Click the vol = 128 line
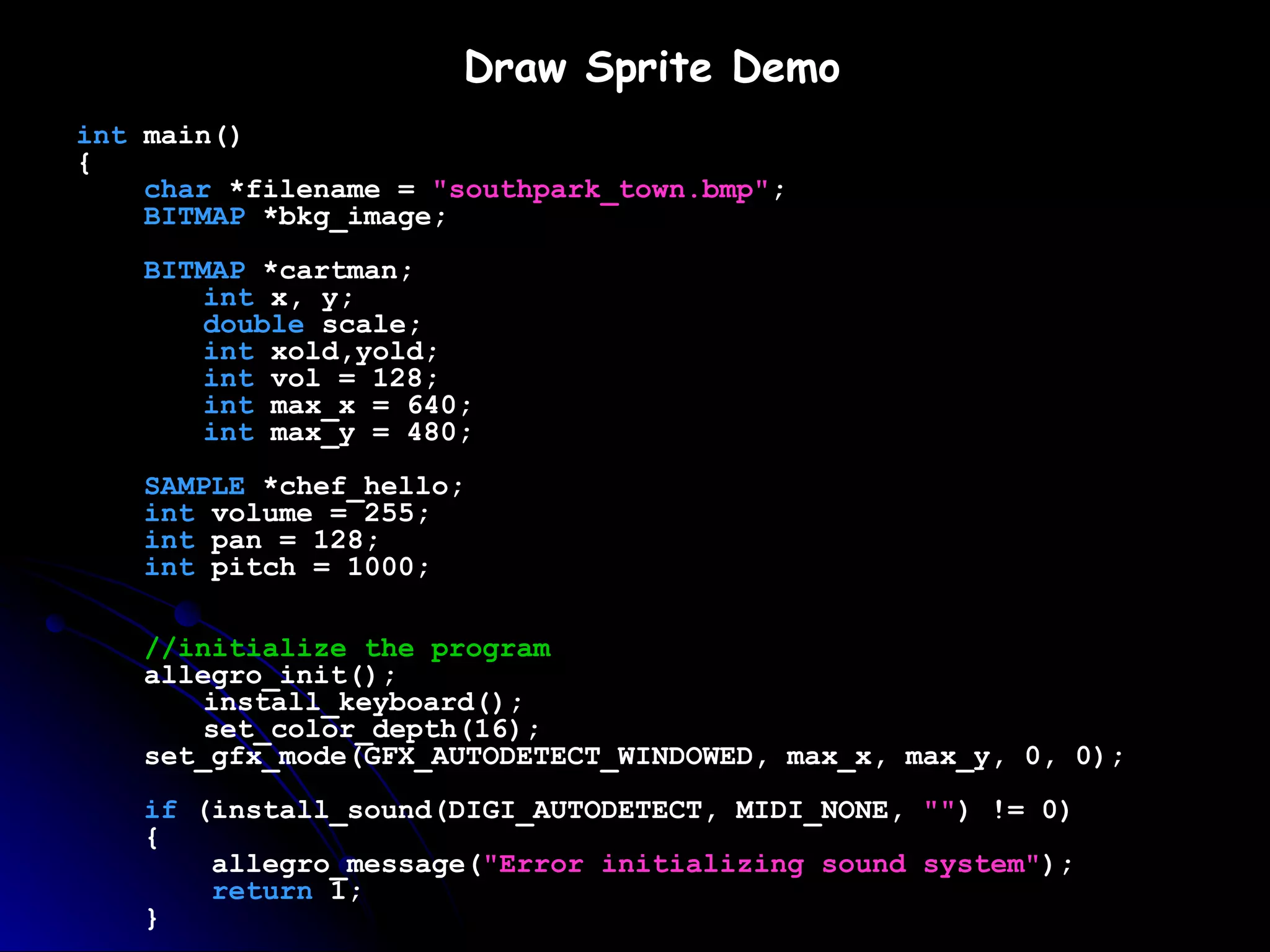The width and height of the screenshot is (1270, 952). tap(321, 379)
